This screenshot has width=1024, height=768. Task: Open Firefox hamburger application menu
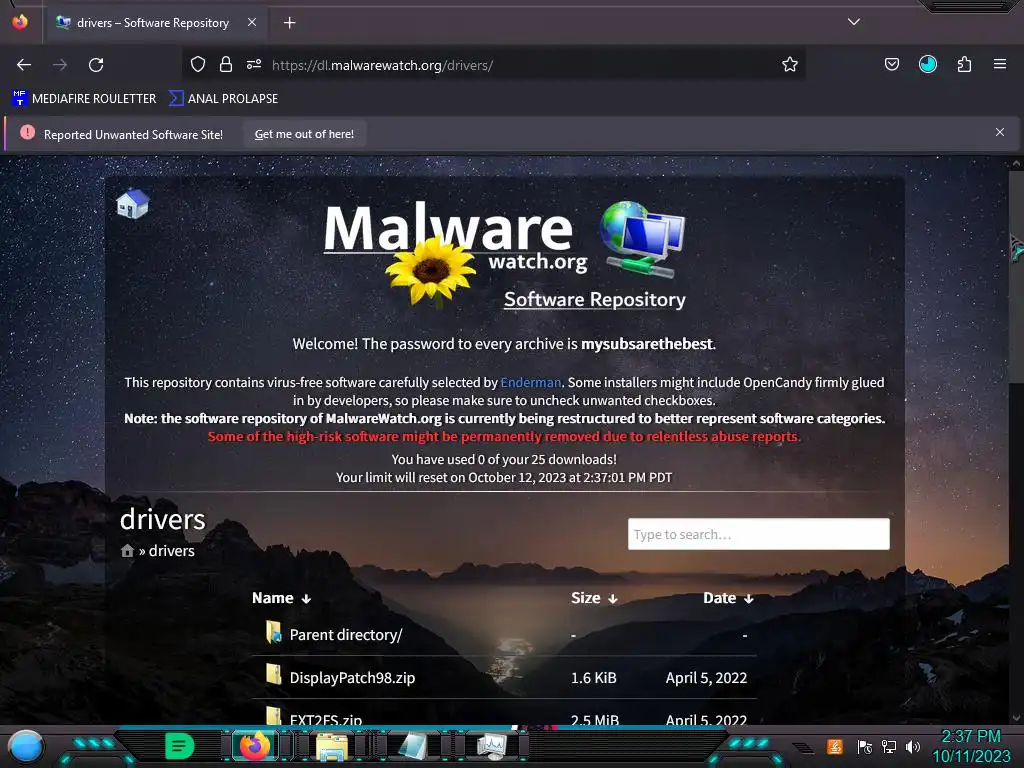pyautogui.click(x=1000, y=64)
